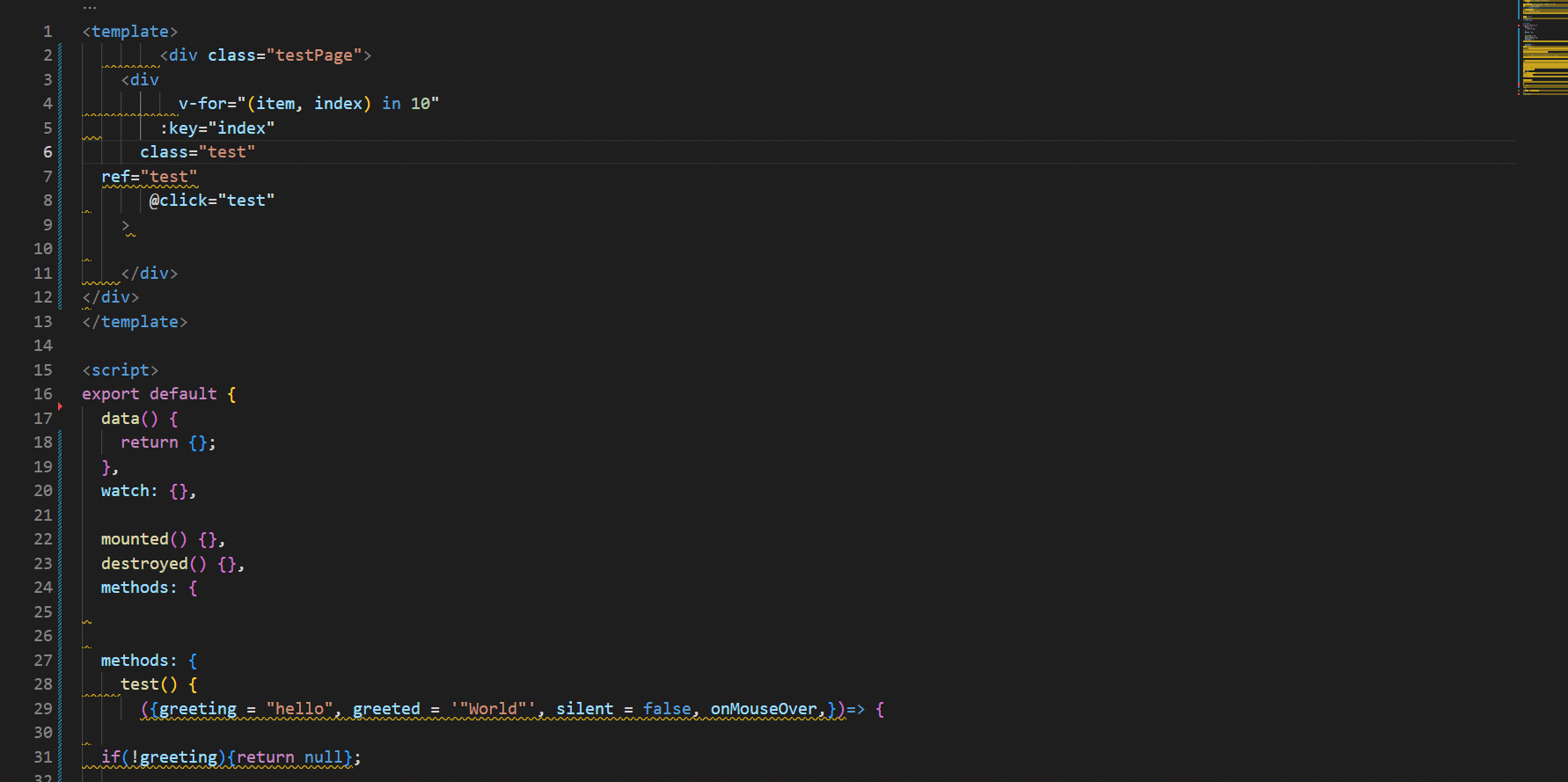
Task: Click line number 1 in the gutter
Action: 48,32
